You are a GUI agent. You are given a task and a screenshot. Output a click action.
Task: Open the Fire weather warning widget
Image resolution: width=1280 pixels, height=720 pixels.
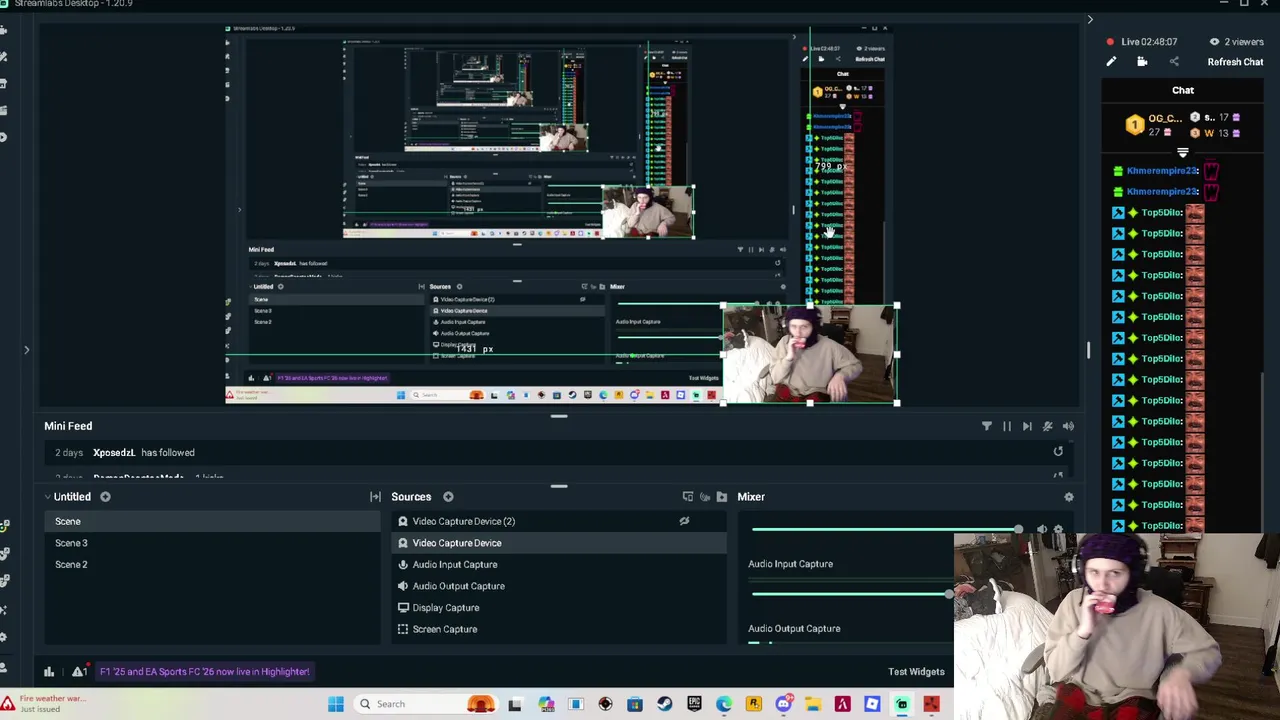(x=44, y=704)
